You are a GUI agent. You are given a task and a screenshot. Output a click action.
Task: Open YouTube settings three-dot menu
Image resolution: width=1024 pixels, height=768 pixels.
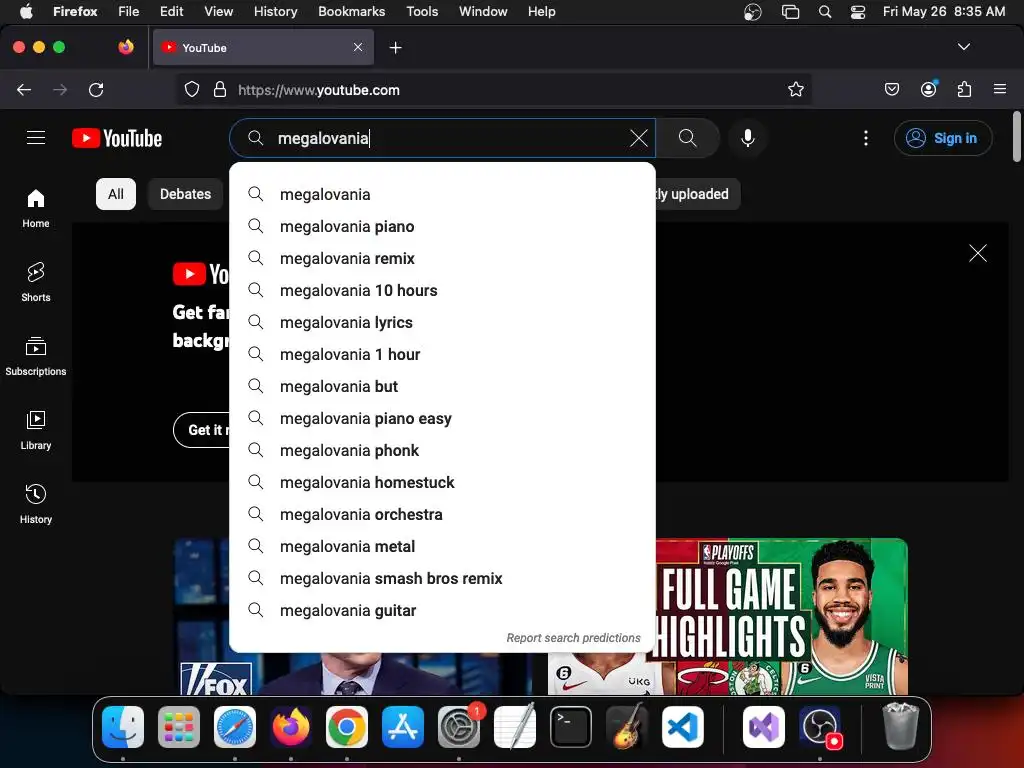[865, 138]
